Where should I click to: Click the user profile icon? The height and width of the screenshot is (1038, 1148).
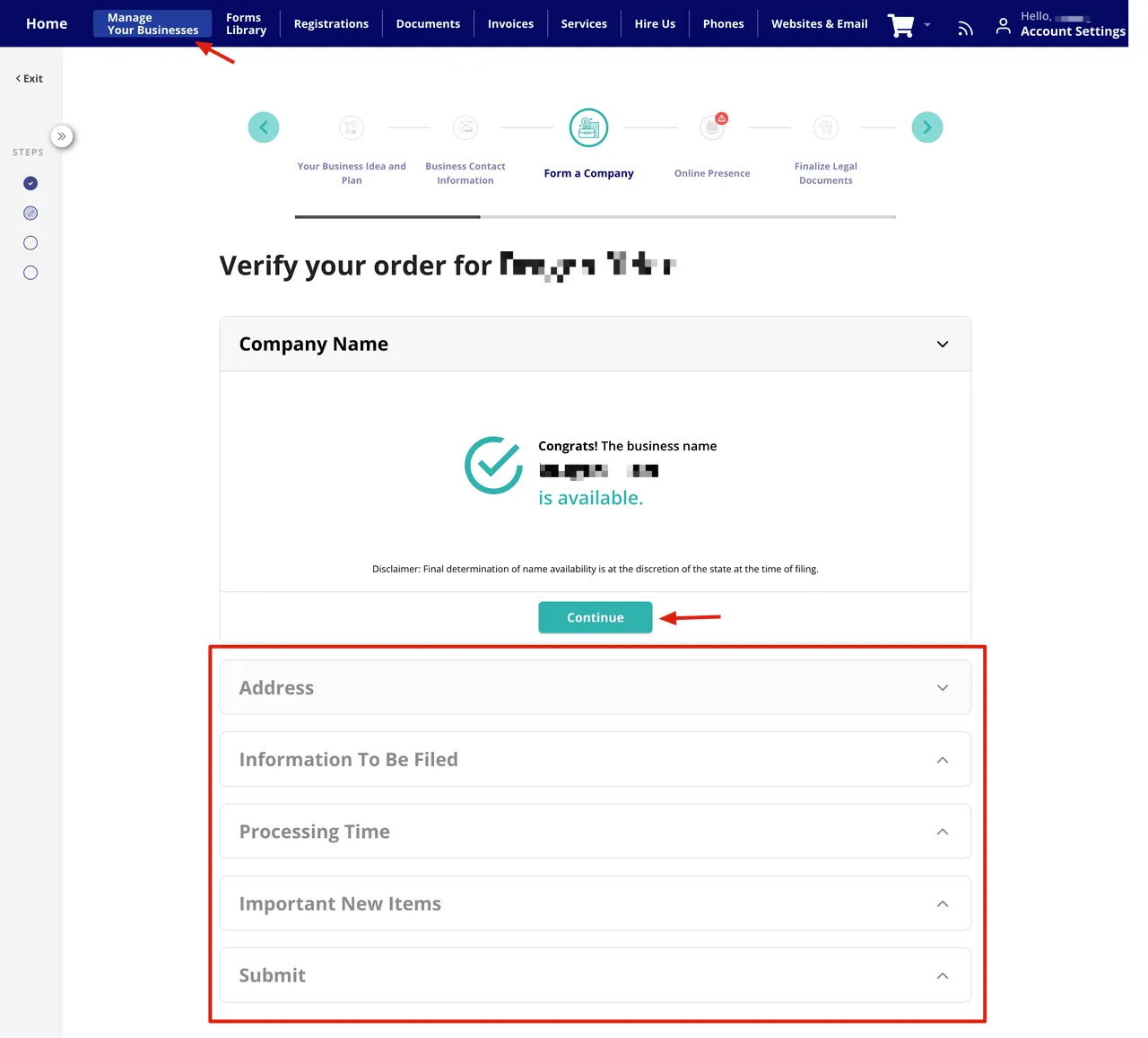tap(1003, 26)
